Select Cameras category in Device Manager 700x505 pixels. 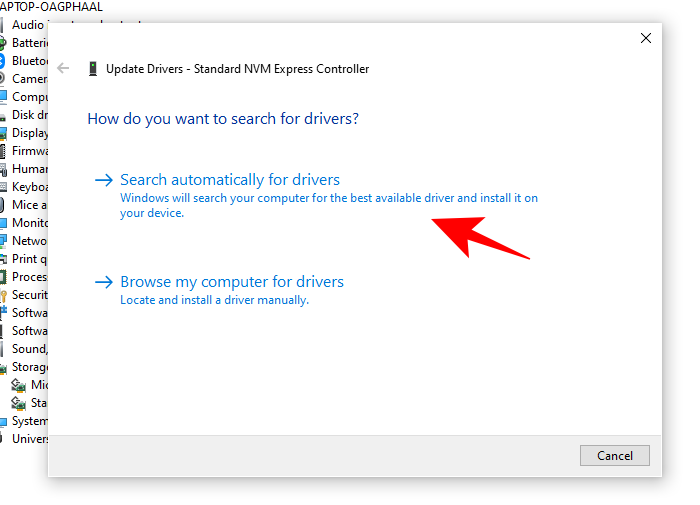click(30, 79)
